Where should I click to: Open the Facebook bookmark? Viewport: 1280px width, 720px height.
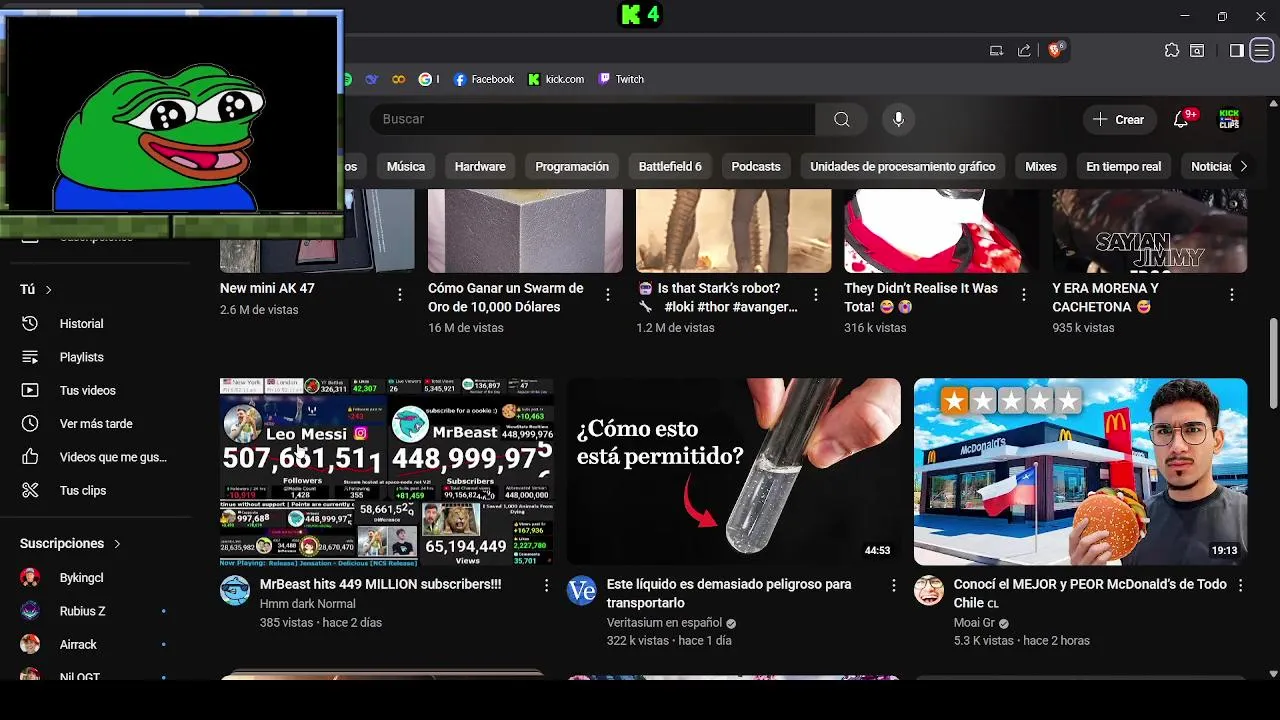pyautogui.click(x=484, y=79)
